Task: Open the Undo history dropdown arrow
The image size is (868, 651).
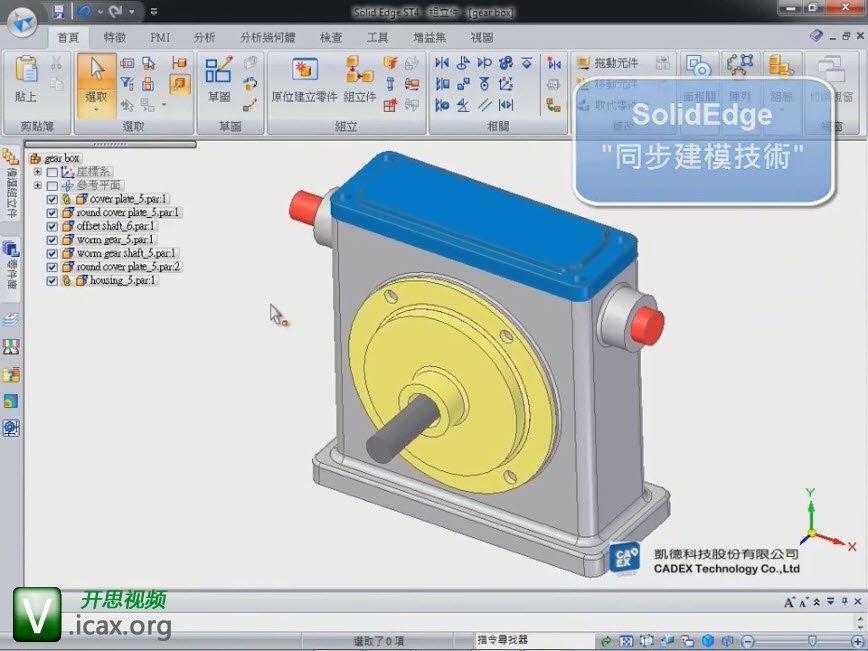Action: (100, 11)
